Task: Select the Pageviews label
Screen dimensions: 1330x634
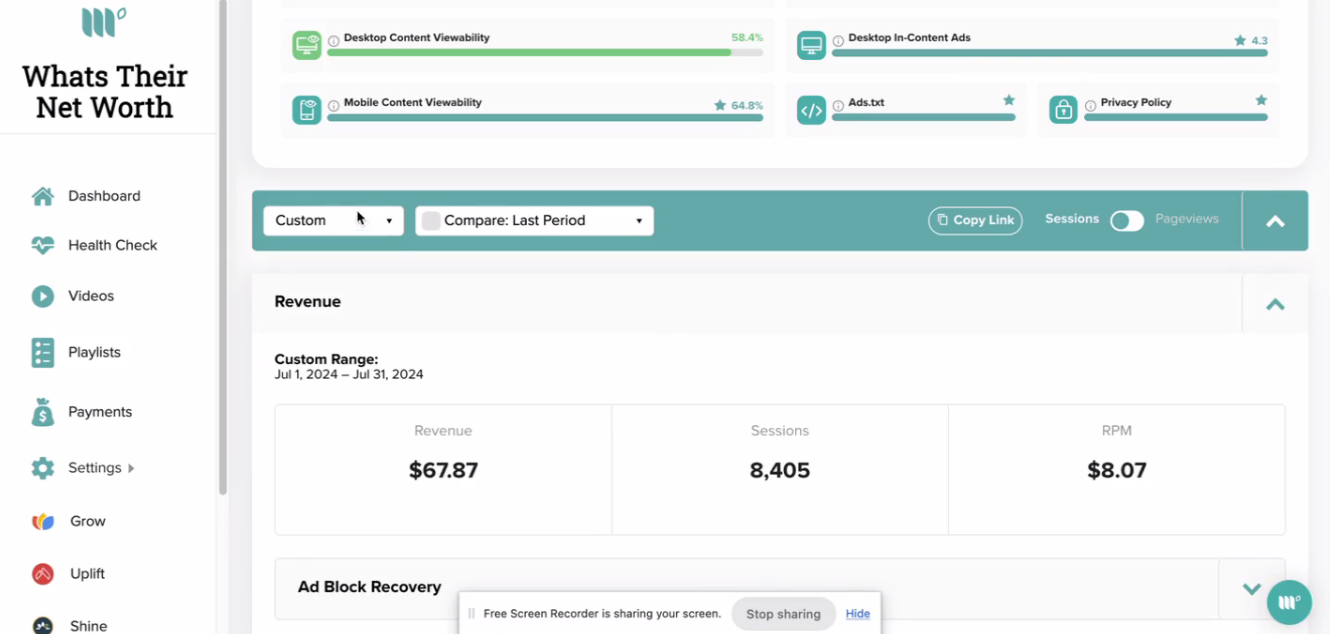Action: pos(1187,219)
